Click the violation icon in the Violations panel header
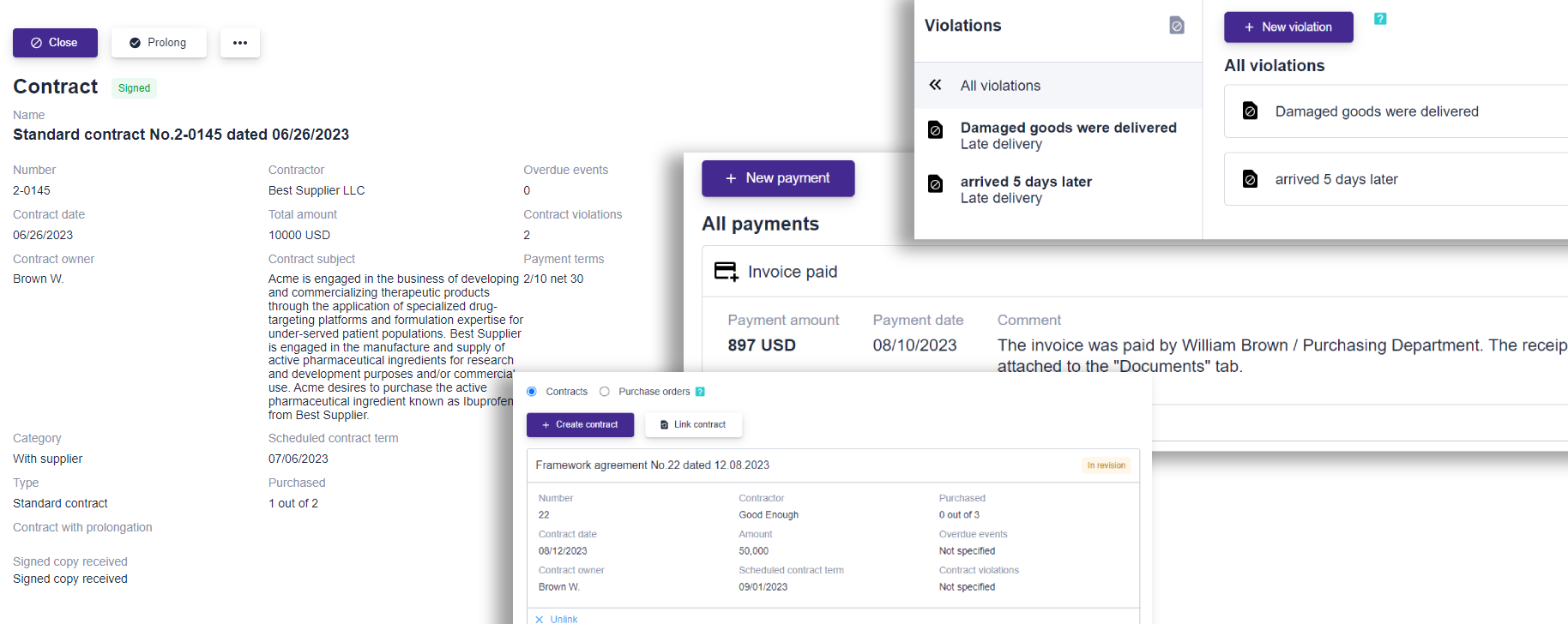 (x=1176, y=25)
